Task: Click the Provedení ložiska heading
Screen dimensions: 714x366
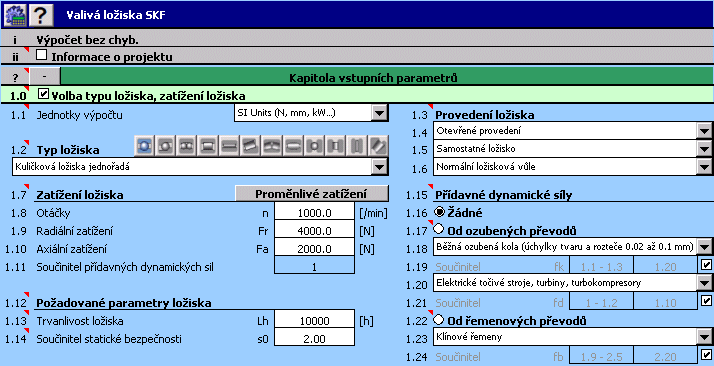Action: coord(484,115)
